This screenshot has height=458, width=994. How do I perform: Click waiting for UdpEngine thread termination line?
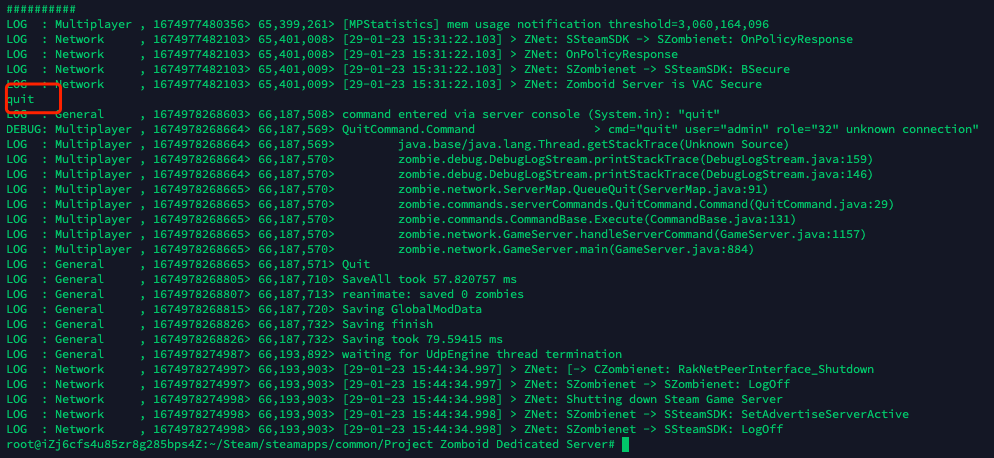click(x=314, y=354)
